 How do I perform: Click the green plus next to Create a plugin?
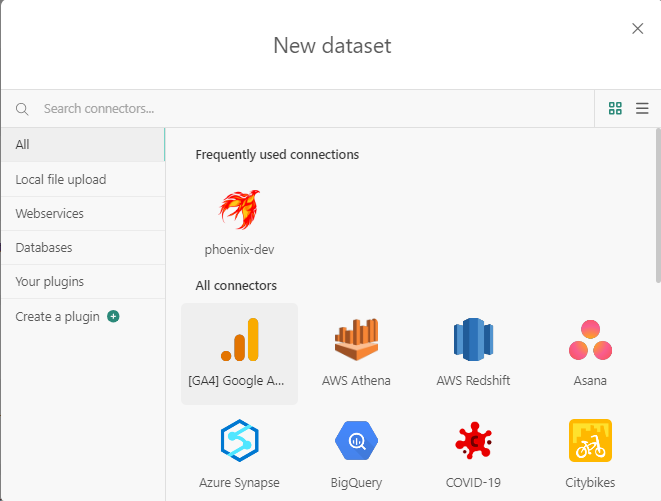pyautogui.click(x=113, y=316)
